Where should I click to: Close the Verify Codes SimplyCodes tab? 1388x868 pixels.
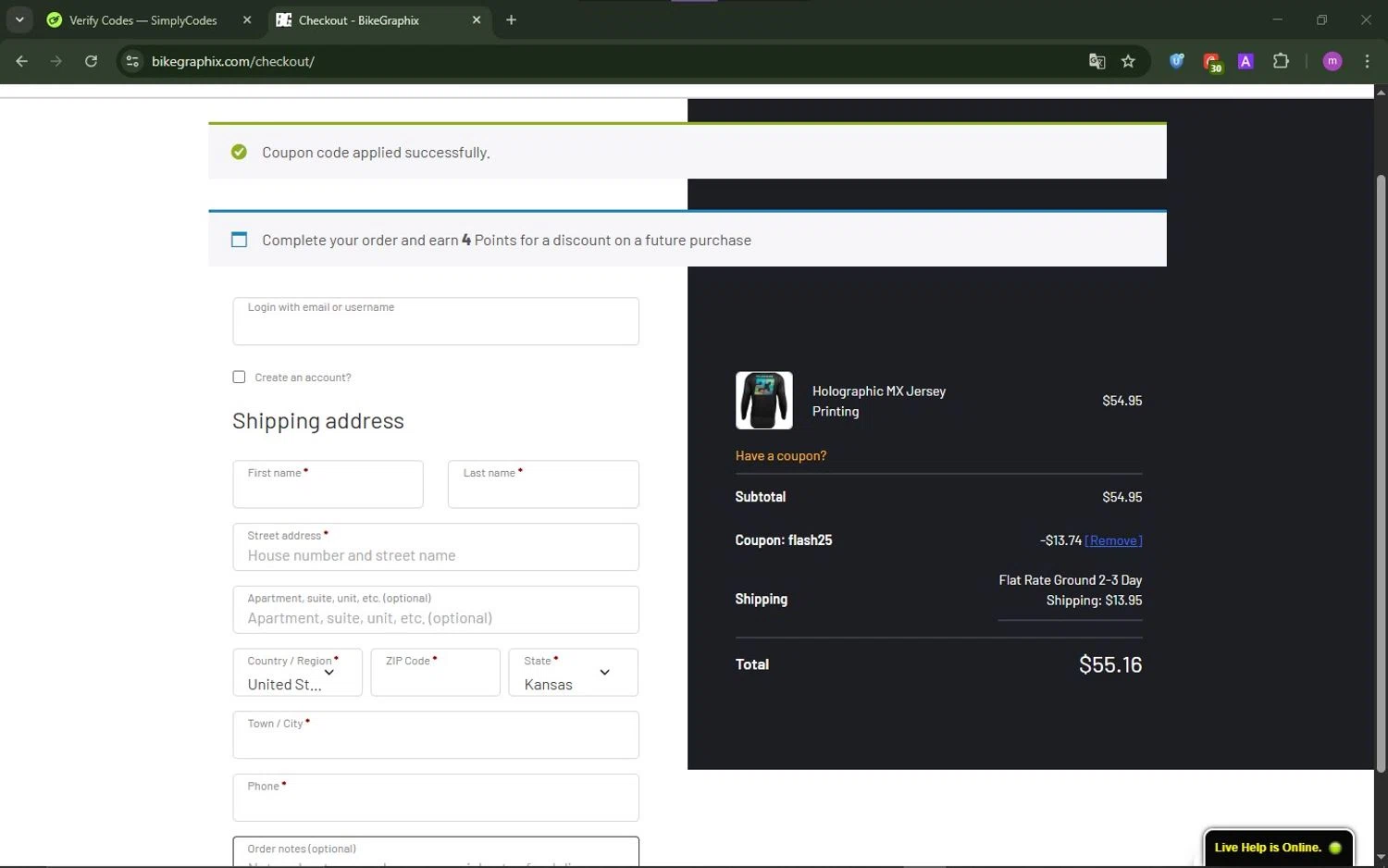(x=247, y=19)
